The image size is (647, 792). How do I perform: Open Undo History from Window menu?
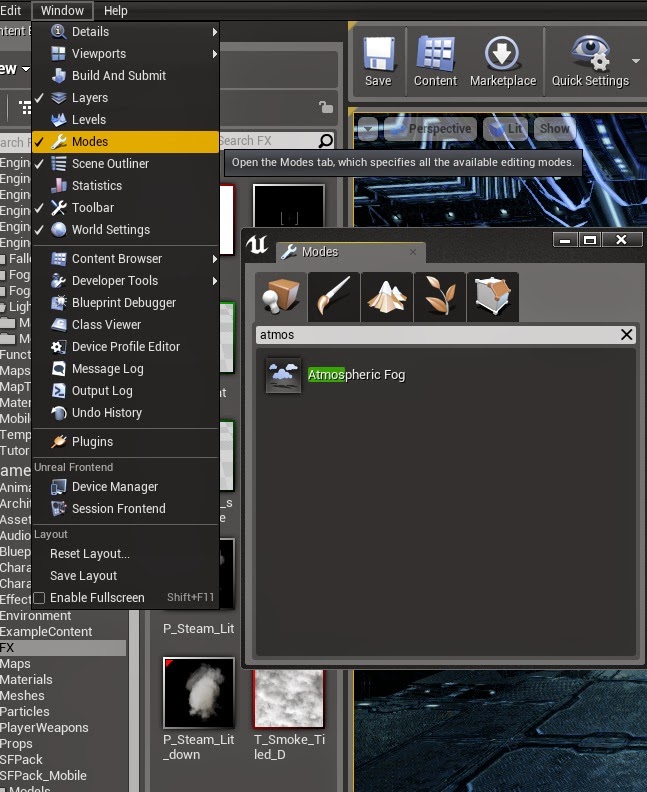(125, 413)
